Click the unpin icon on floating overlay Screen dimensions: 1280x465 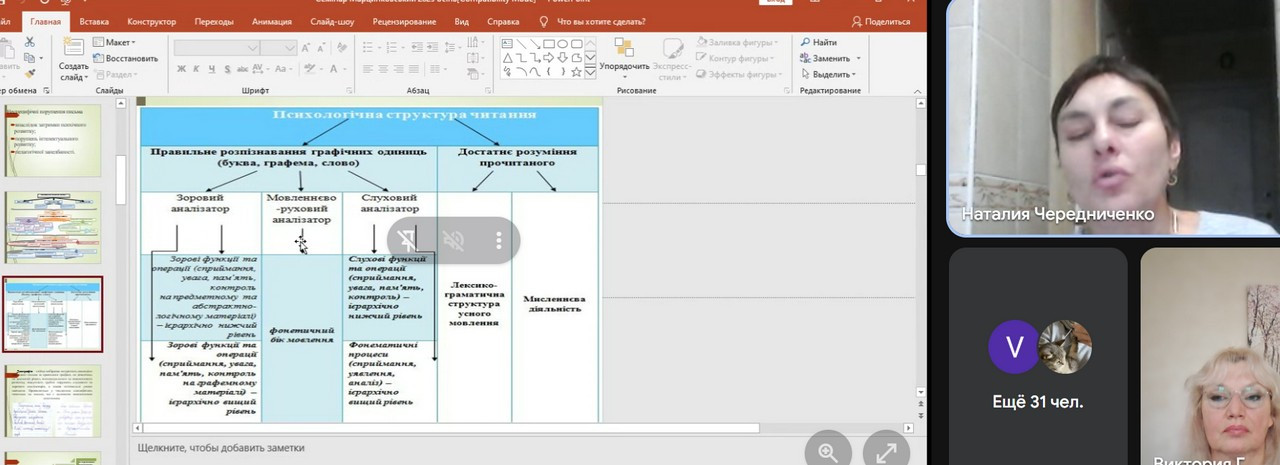tap(406, 240)
